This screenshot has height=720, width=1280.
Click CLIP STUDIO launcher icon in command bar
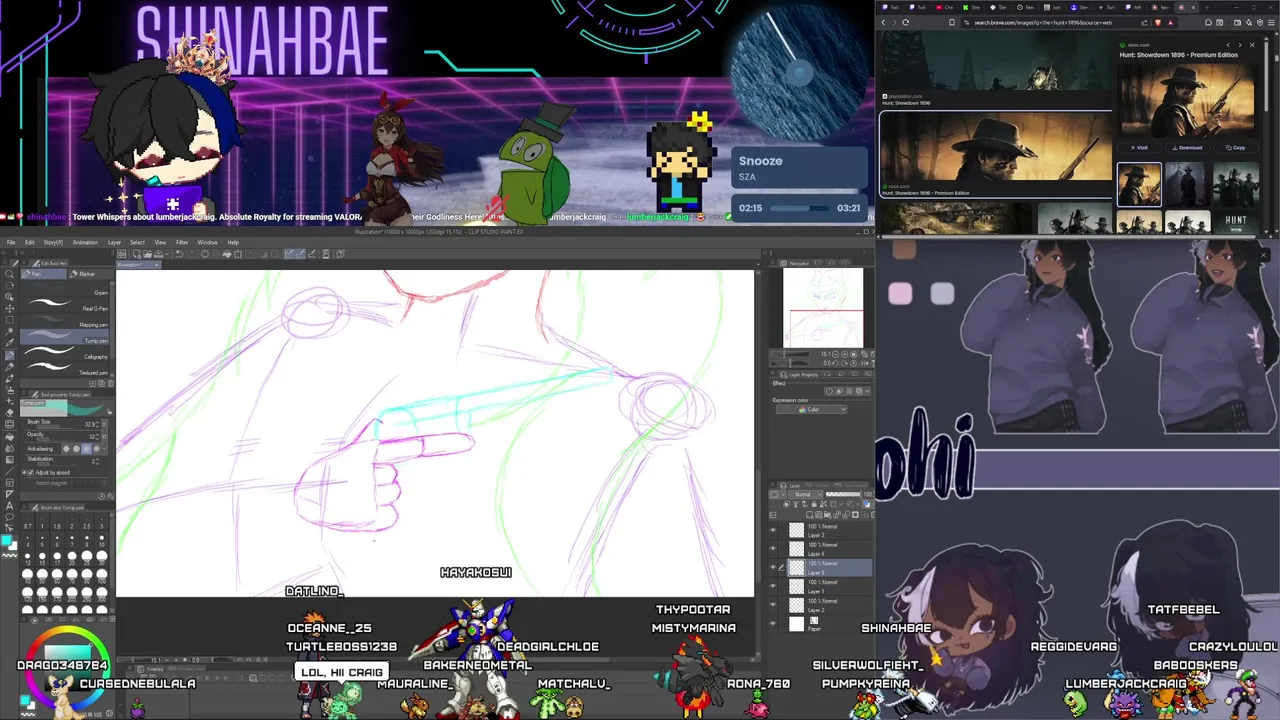point(121,254)
